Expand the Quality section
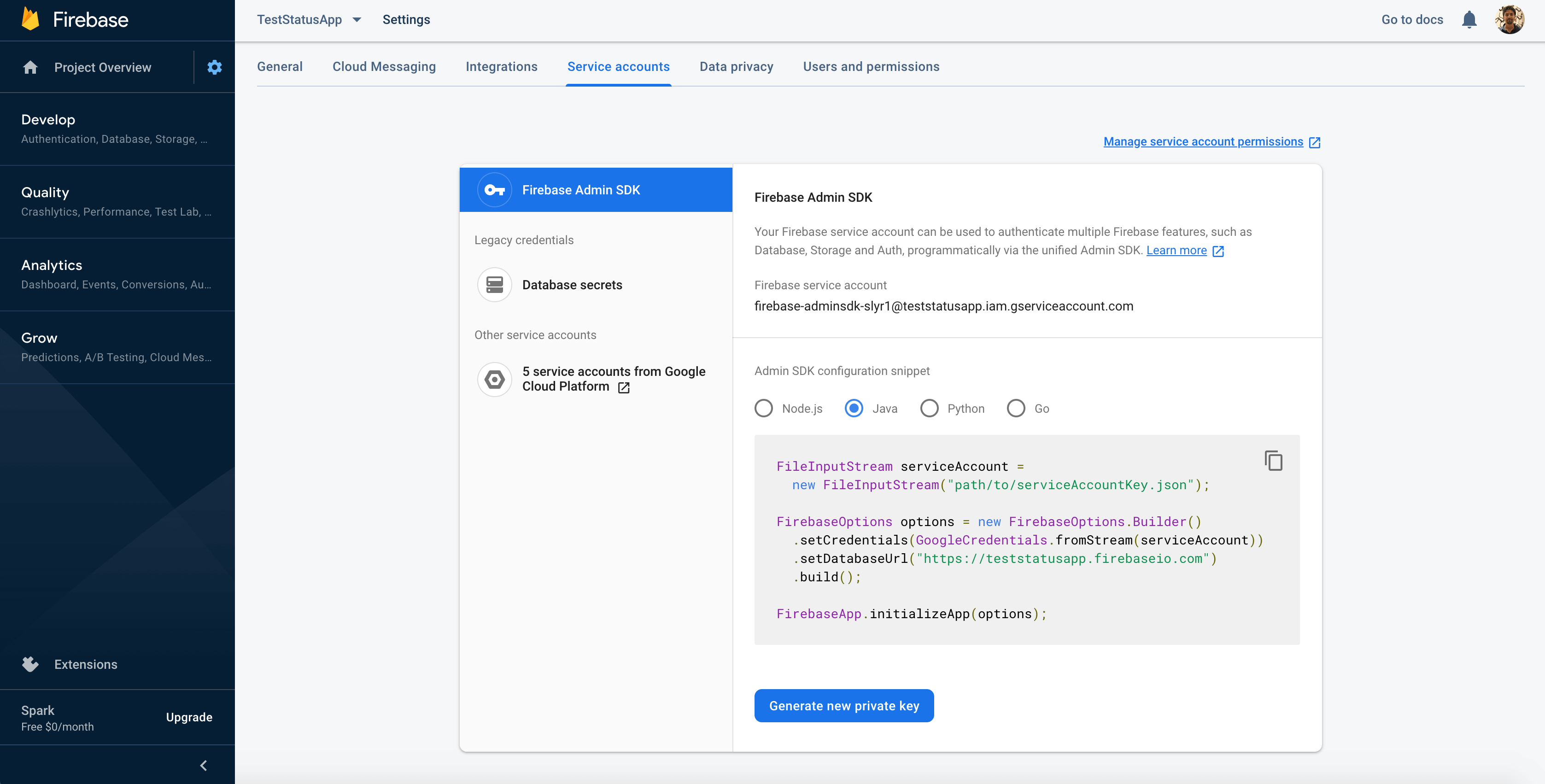The width and height of the screenshot is (1545, 784). pos(117,202)
